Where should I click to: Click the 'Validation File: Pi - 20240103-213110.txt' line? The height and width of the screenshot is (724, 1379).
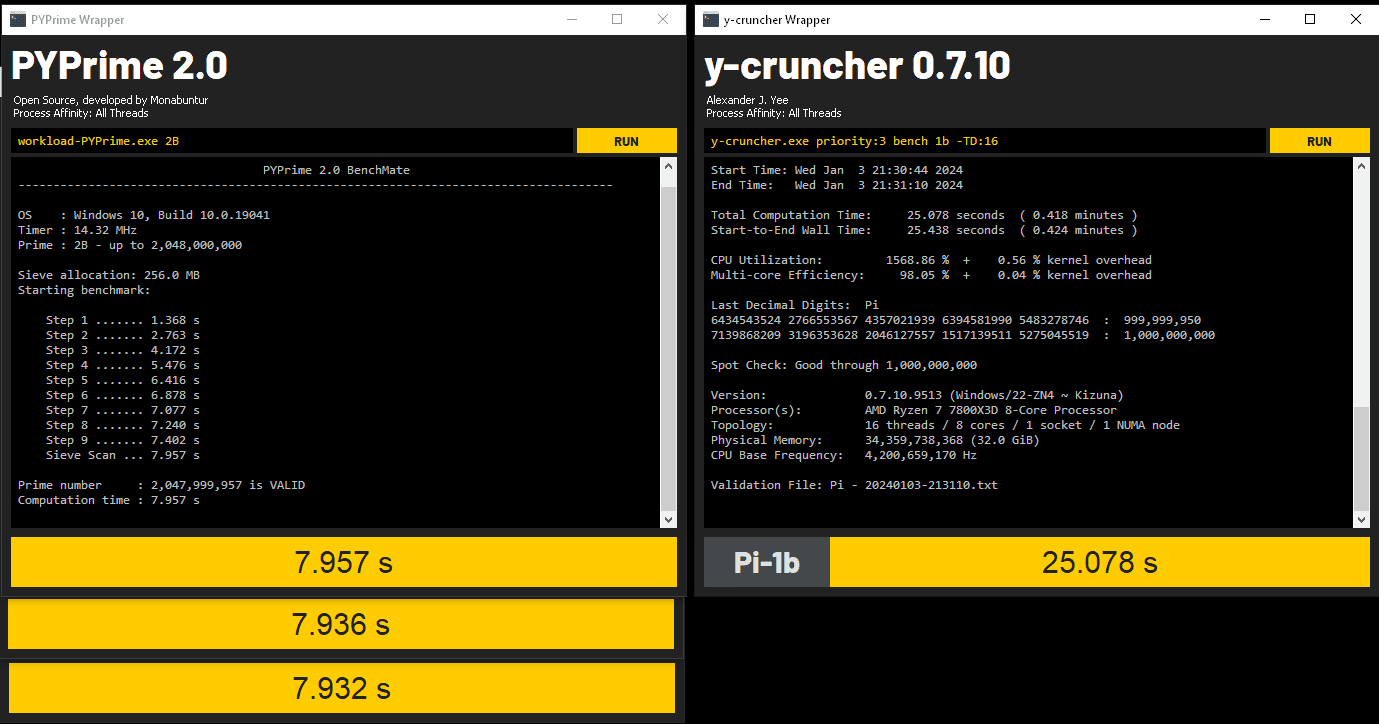click(x=854, y=485)
